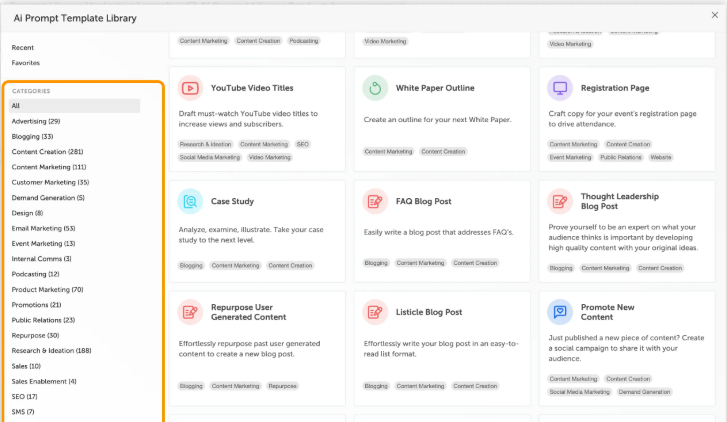This screenshot has height=422, width=727.
Task: Filter by Advertising (29) category
Action: 36,121
